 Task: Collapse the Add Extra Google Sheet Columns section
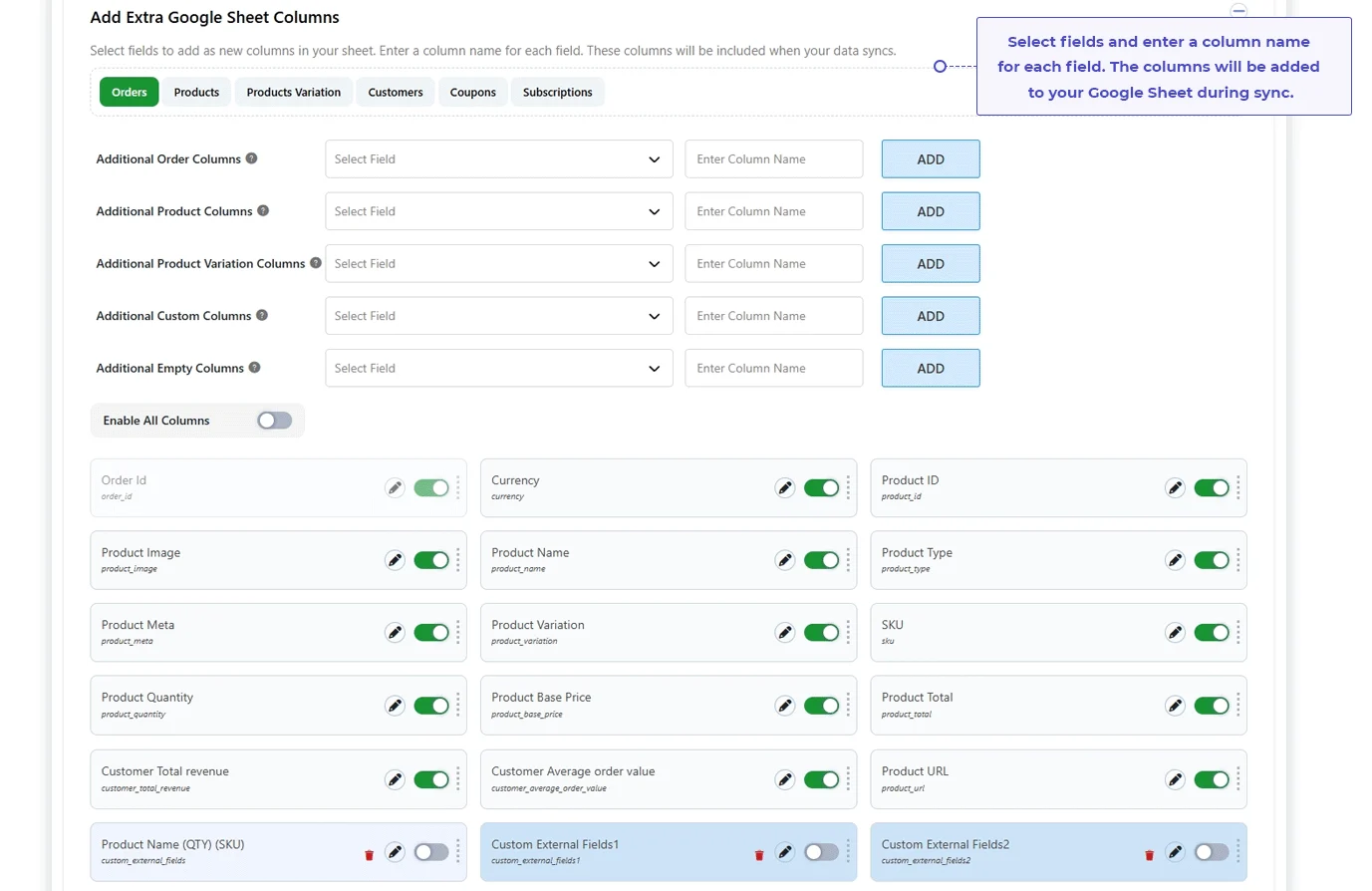[x=1238, y=10]
